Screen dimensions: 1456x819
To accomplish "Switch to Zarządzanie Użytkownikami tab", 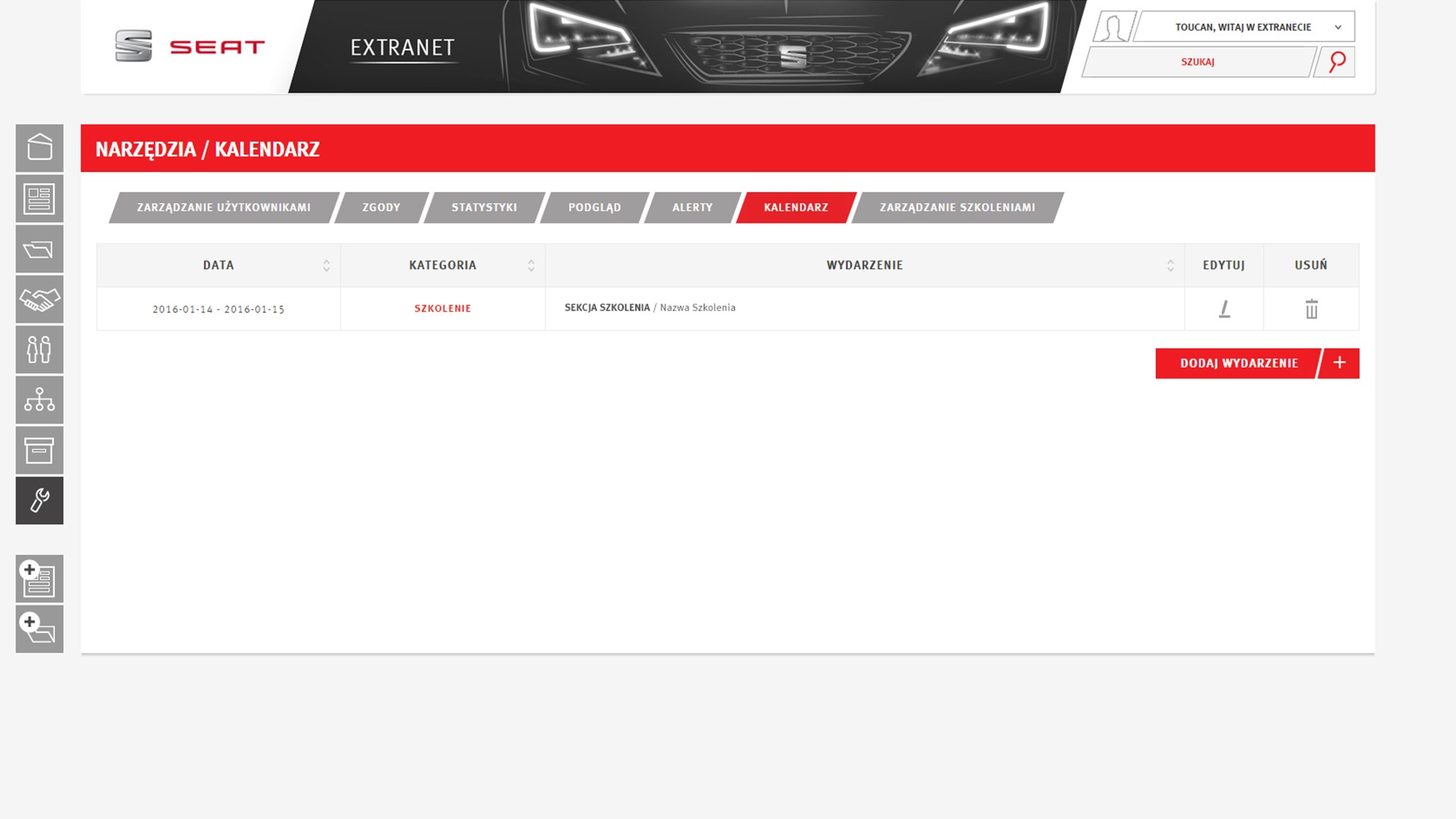I will click(224, 208).
